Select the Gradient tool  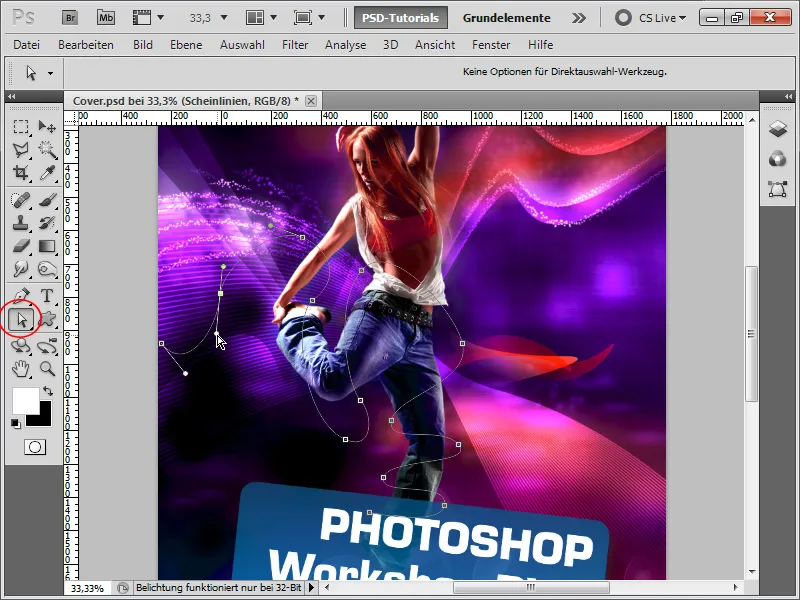(x=47, y=246)
